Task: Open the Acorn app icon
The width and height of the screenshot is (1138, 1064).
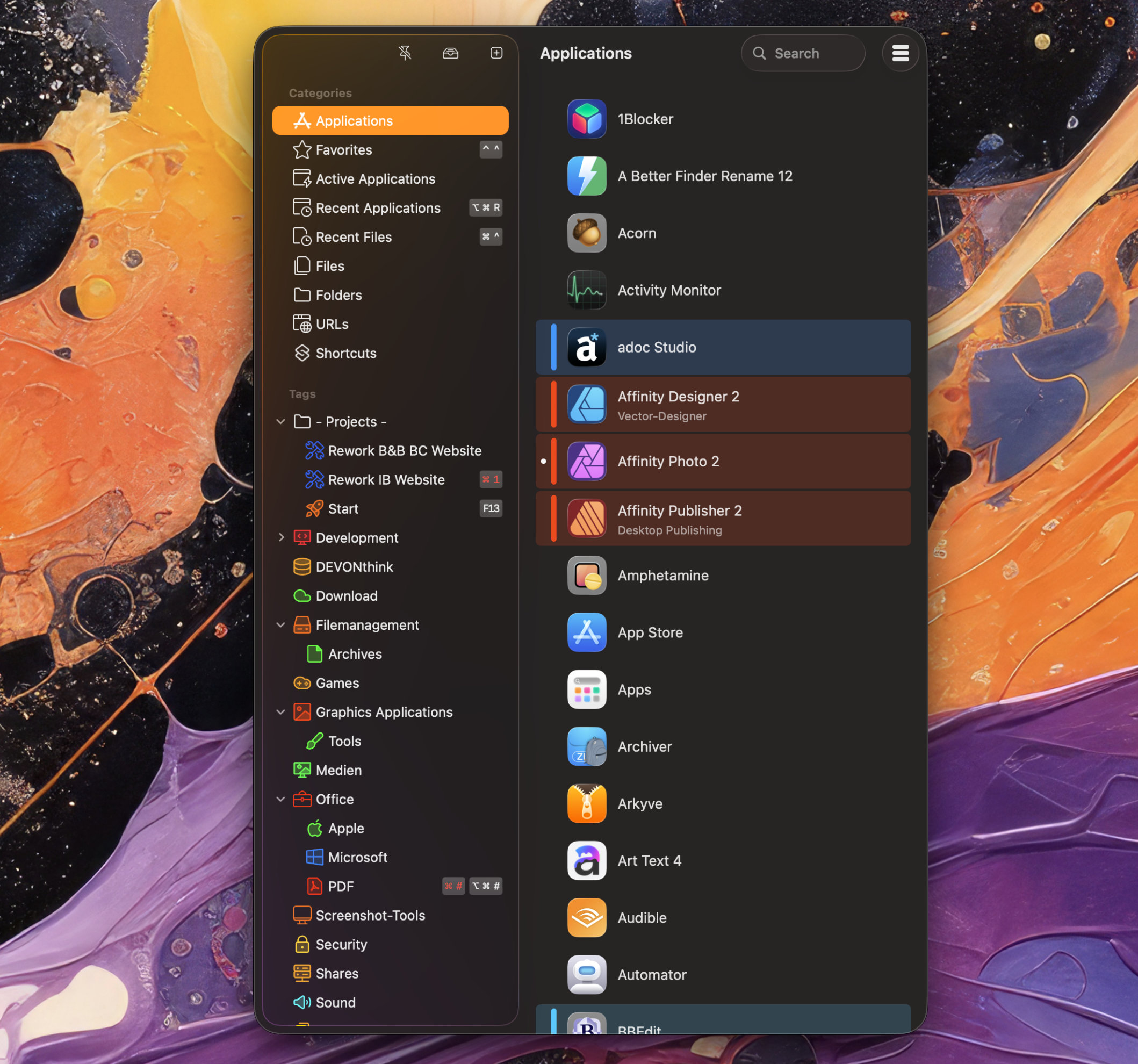Action: pos(586,233)
